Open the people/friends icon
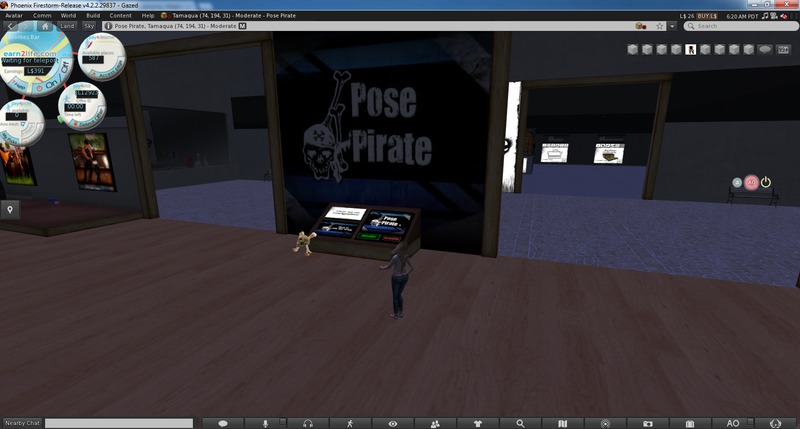This screenshot has height=429, width=800. [x=435, y=423]
